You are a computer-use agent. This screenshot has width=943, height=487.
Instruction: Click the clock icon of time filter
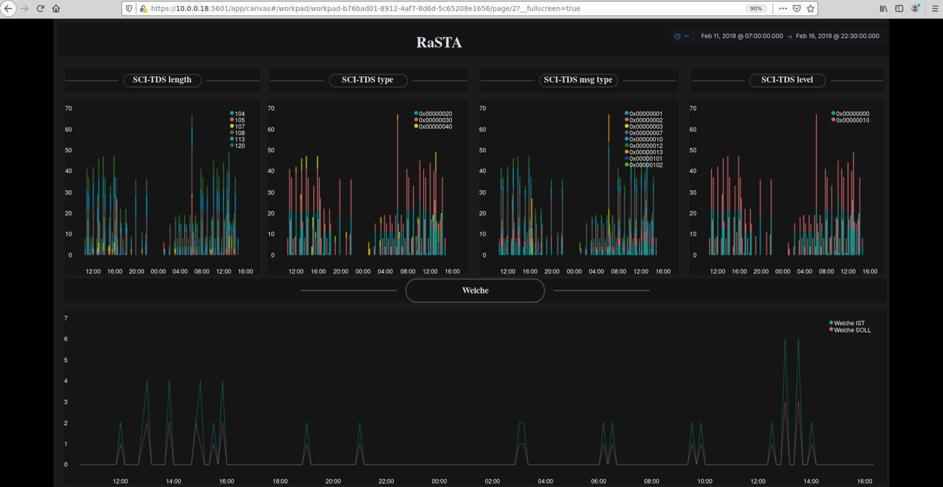pyautogui.click(x=677, y=36)
